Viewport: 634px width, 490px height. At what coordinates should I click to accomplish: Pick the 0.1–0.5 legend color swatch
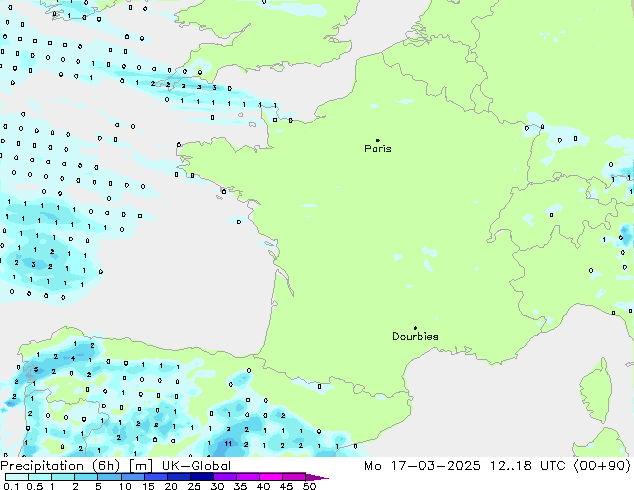tap(17, 477)
